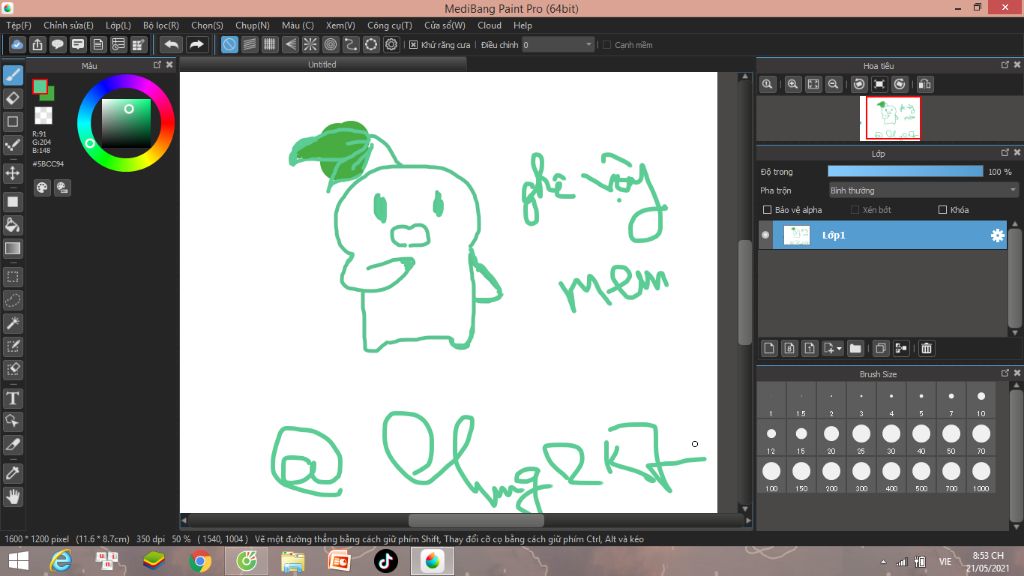The width and height of the screenshot is (1024, 576).
Task: Enable radial snap guide
Action: (310, 44)
